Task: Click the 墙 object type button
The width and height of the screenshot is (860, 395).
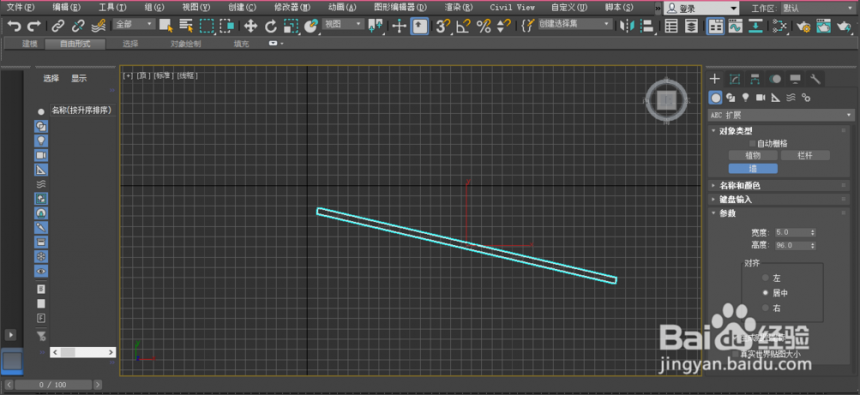Action: (x=753, y=168)
